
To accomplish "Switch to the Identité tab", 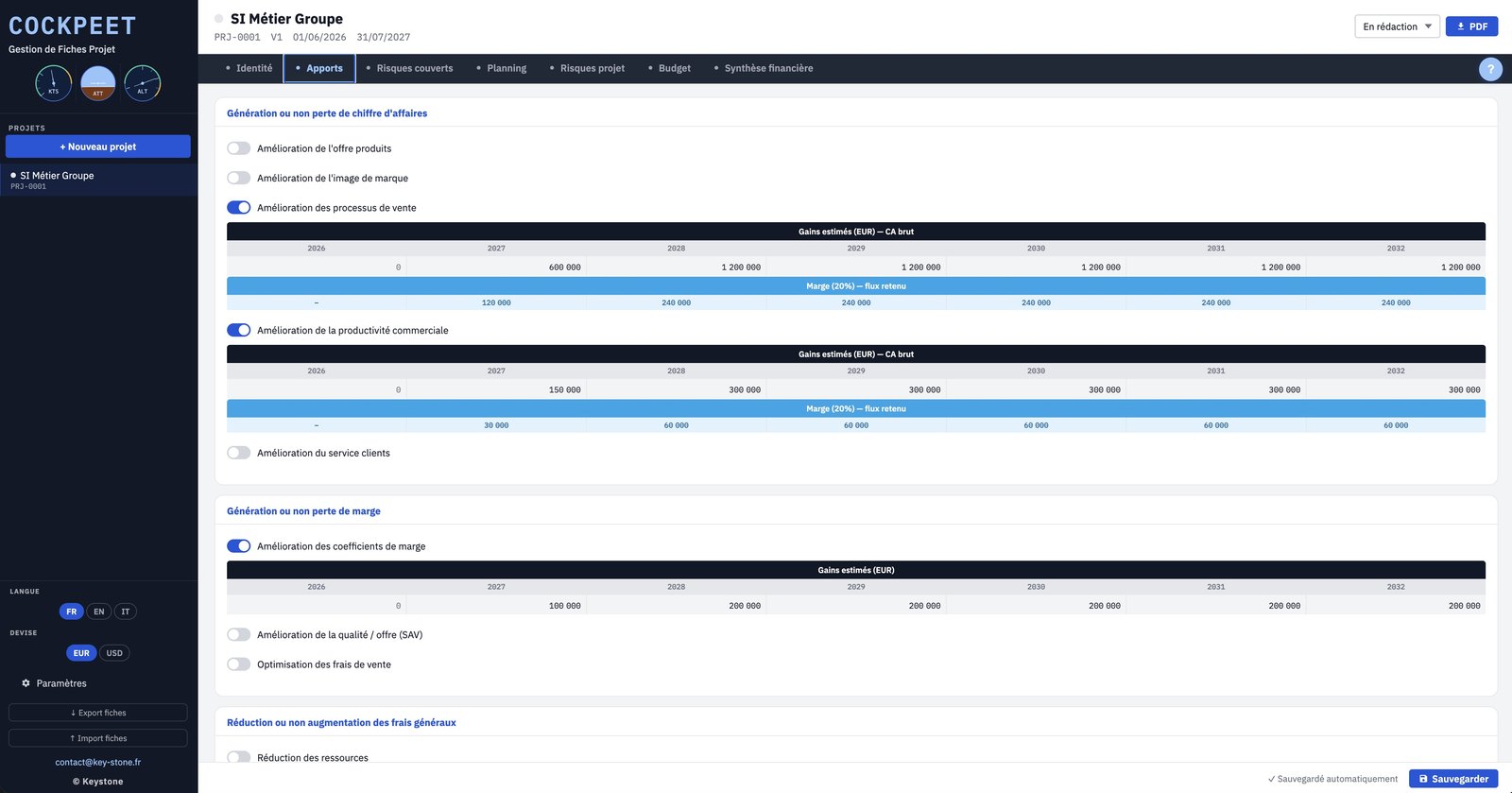I will 249,68.
